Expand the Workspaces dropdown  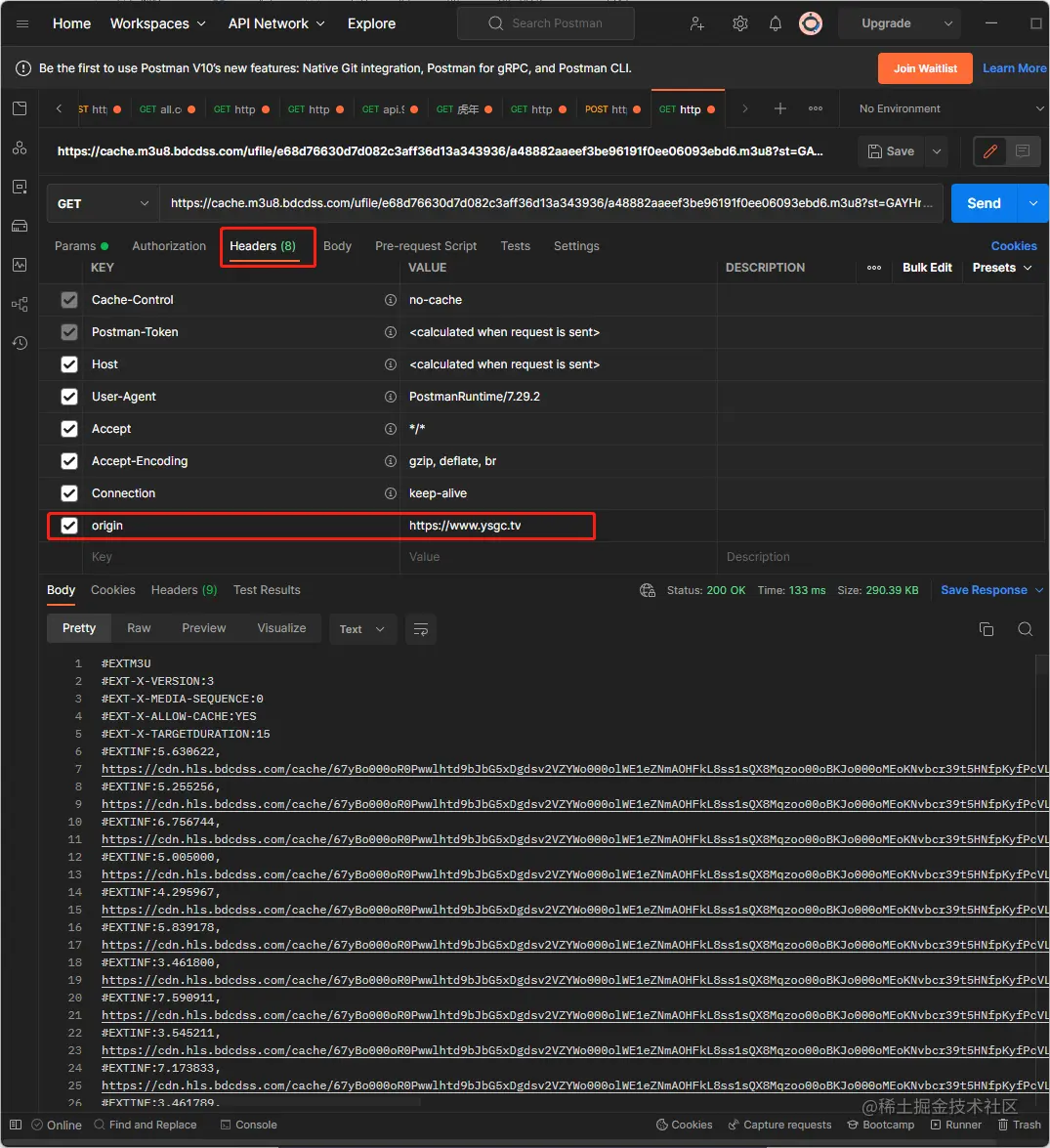pyautogui.click(x=157, y=23)
